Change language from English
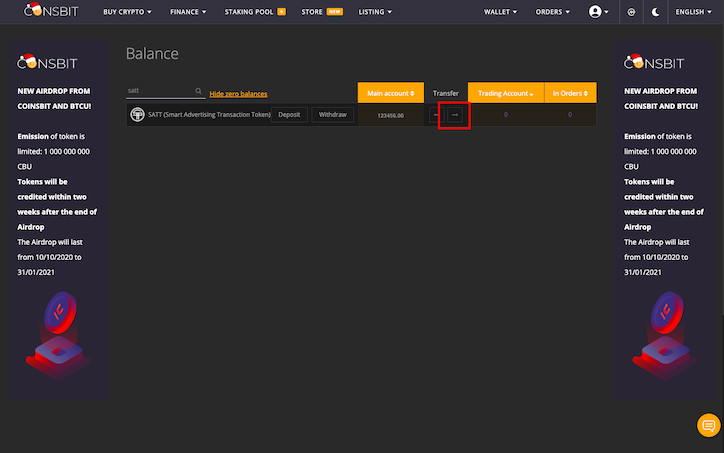Viewport: 724px width, 453px height. [693, 12]
